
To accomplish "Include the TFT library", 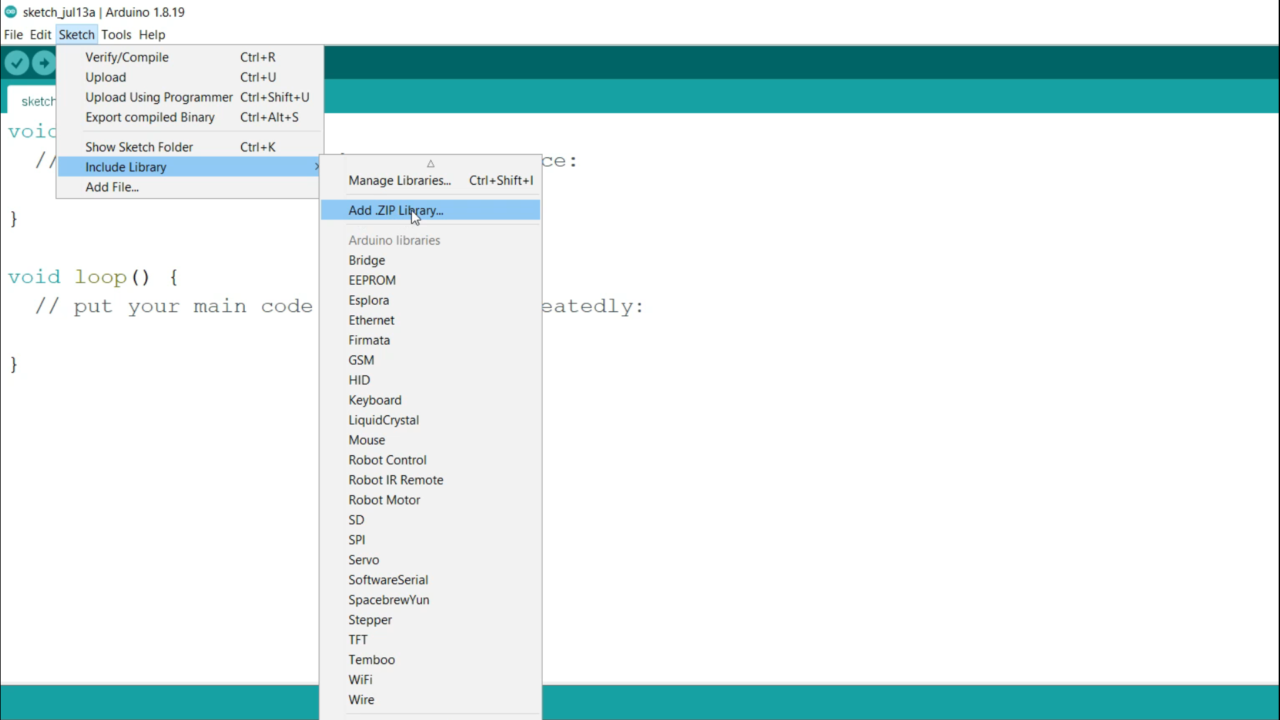I will [x=430, y=640].
